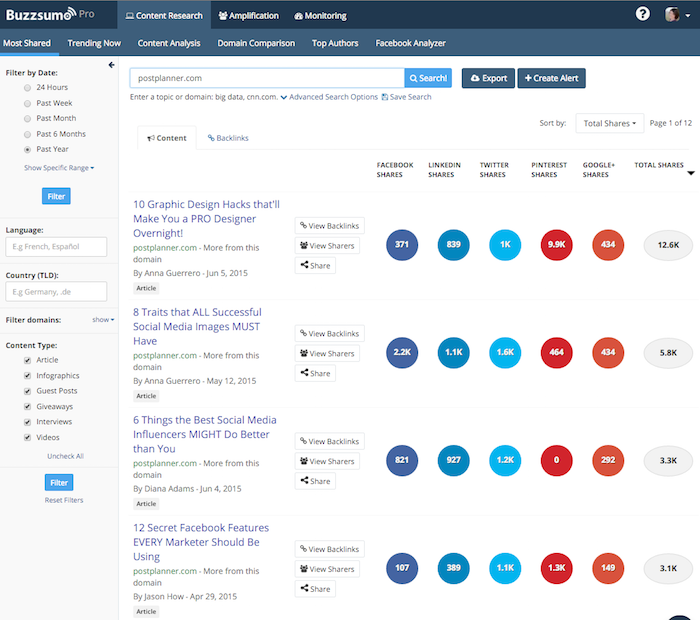Click the total shares 5.8K bubble

(668, 353)
